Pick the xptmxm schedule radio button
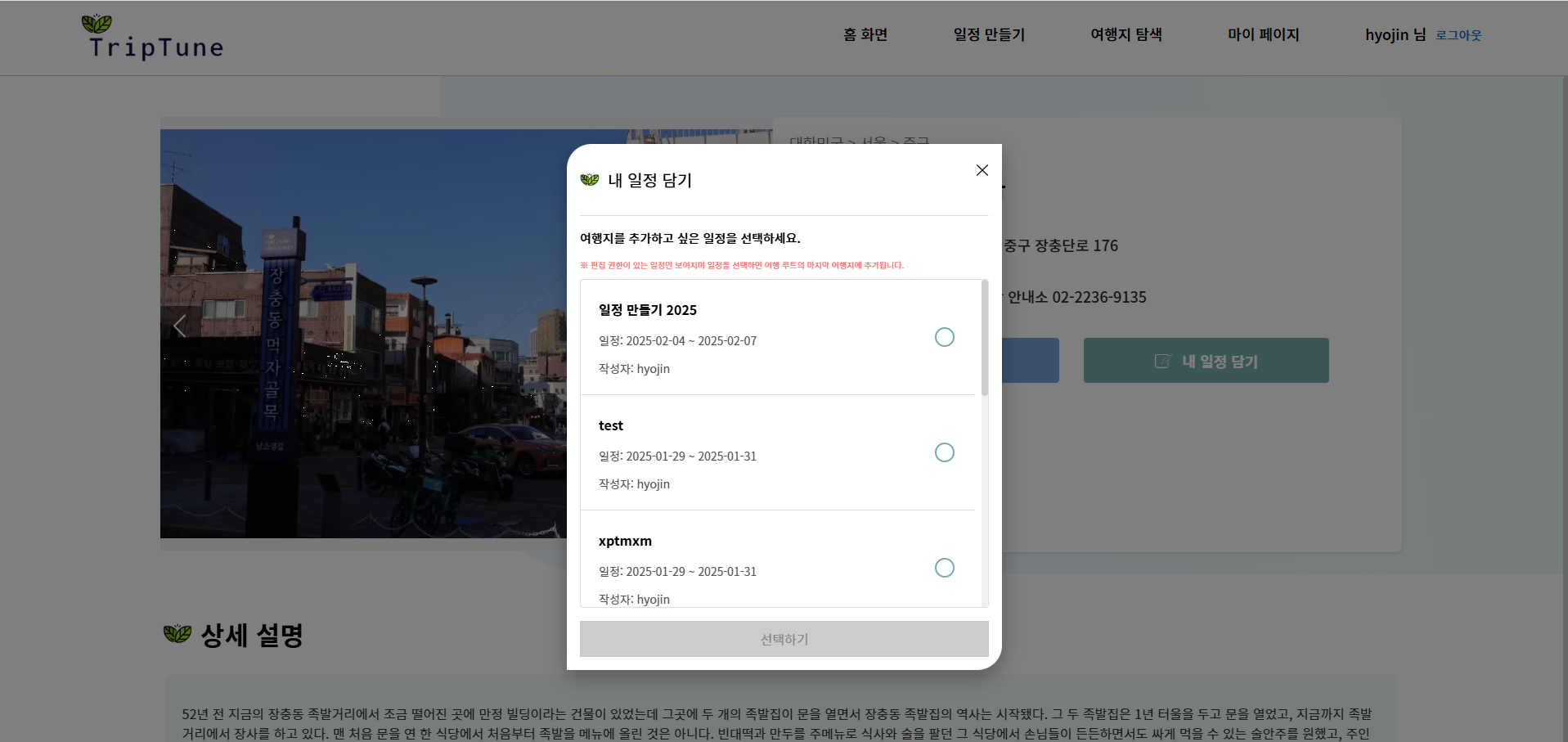Viewport: 1568px width, 742px height. tap(944, 568)
